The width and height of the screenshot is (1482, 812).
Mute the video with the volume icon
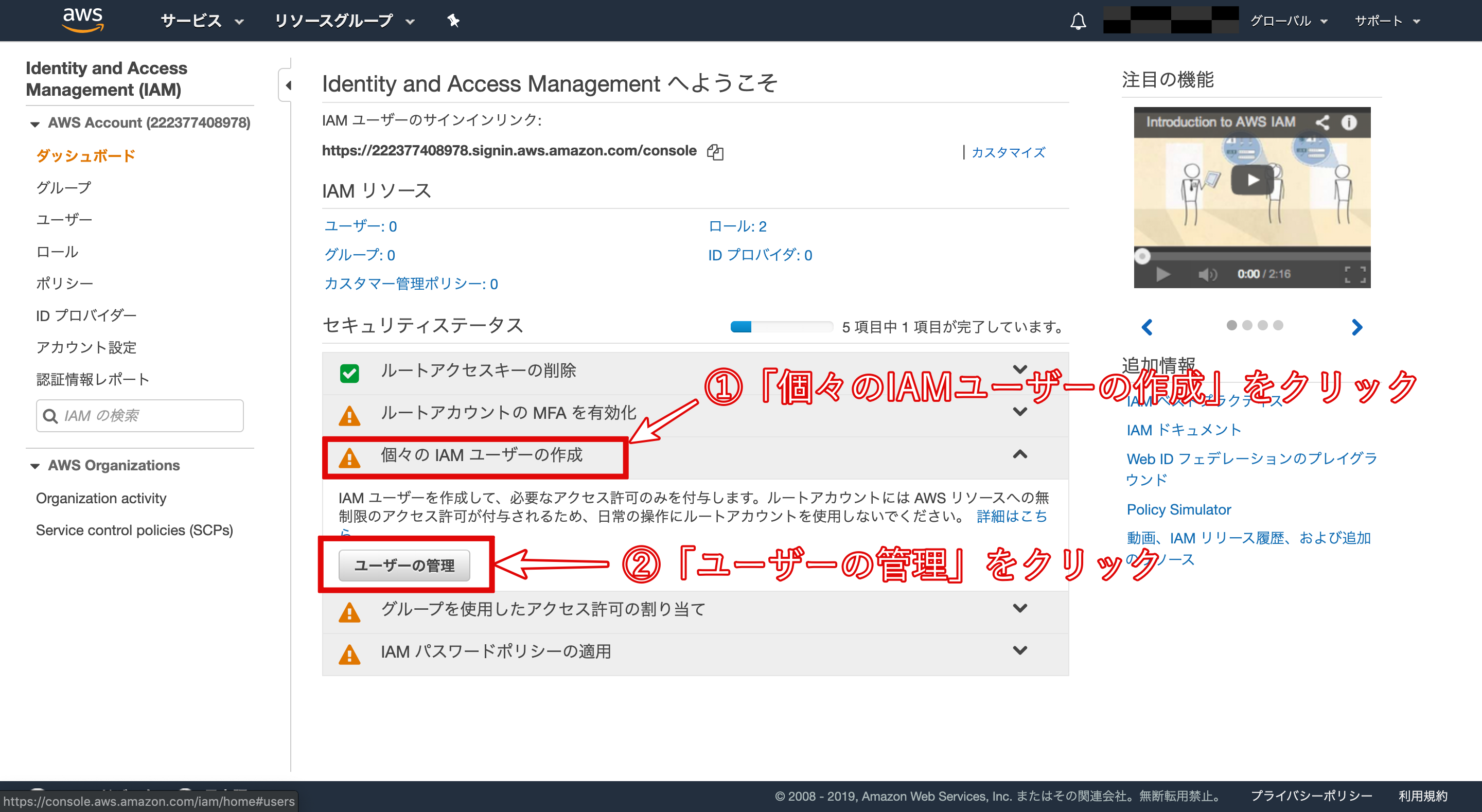pyautogui.click(x=1207, y=274)
